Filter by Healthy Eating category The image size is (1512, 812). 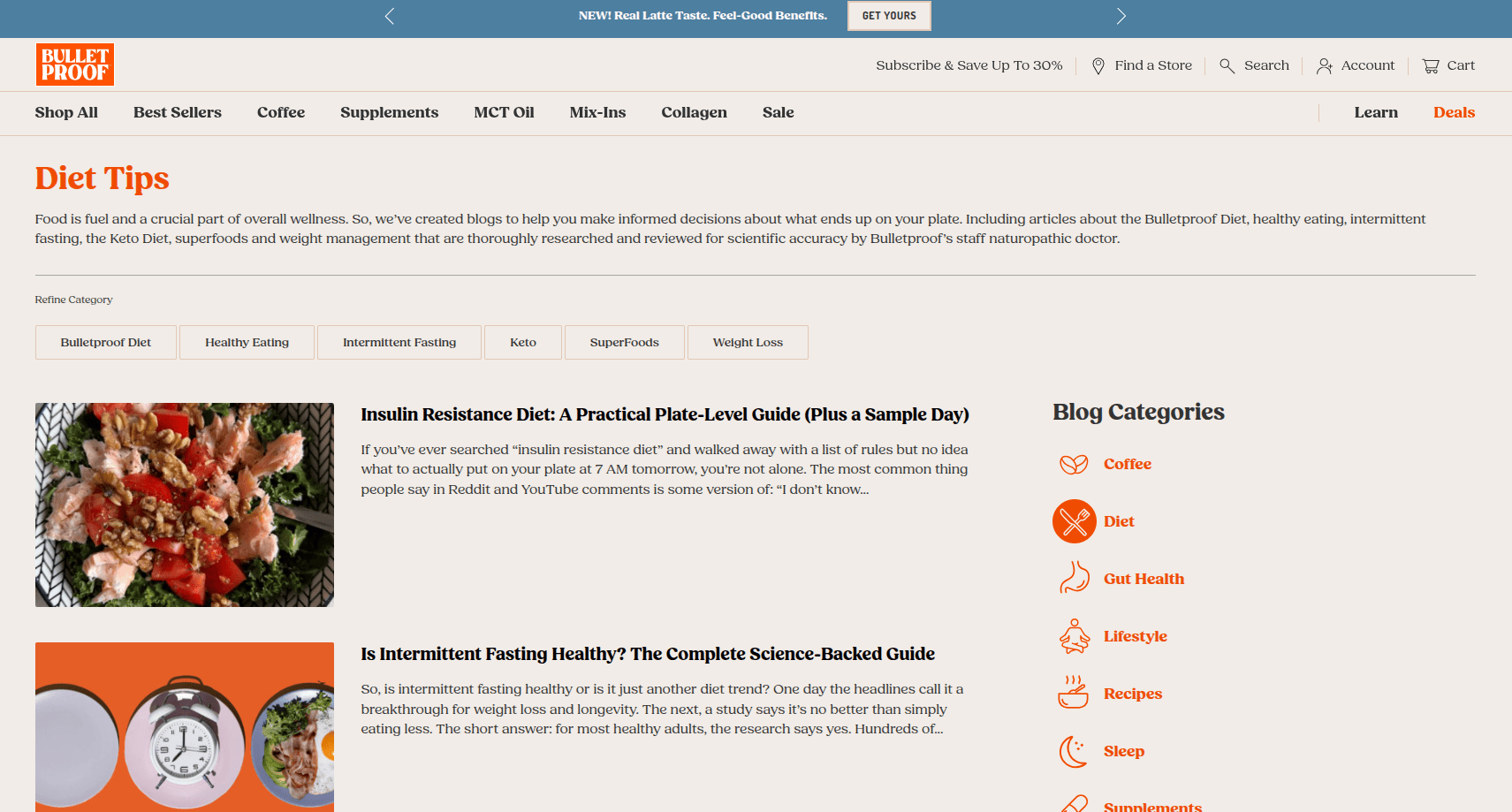(x=247, y=343)
